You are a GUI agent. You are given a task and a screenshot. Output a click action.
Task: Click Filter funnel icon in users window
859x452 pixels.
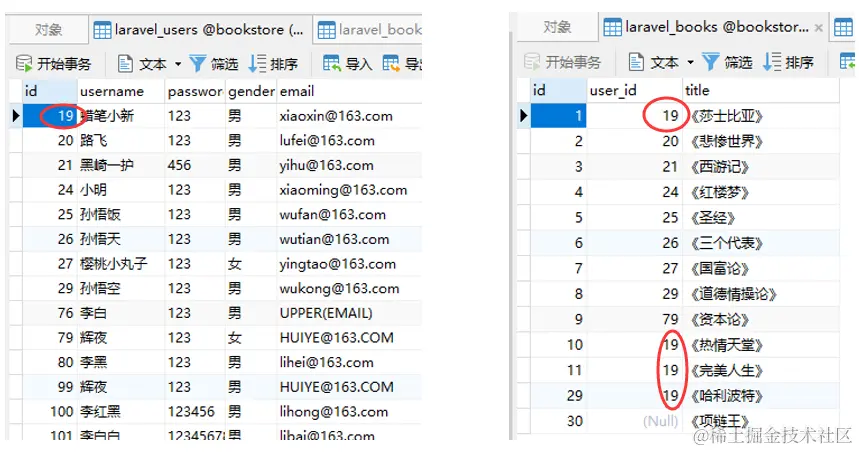198,64
